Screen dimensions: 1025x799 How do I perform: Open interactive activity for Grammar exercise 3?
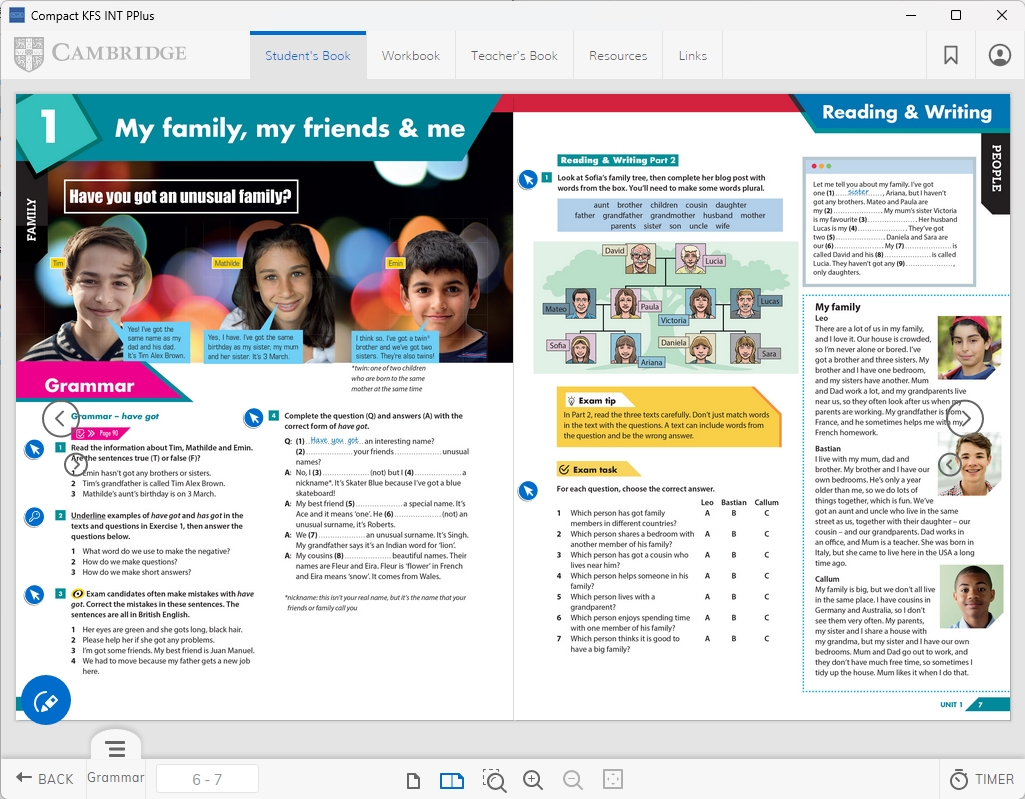point(35,595)
